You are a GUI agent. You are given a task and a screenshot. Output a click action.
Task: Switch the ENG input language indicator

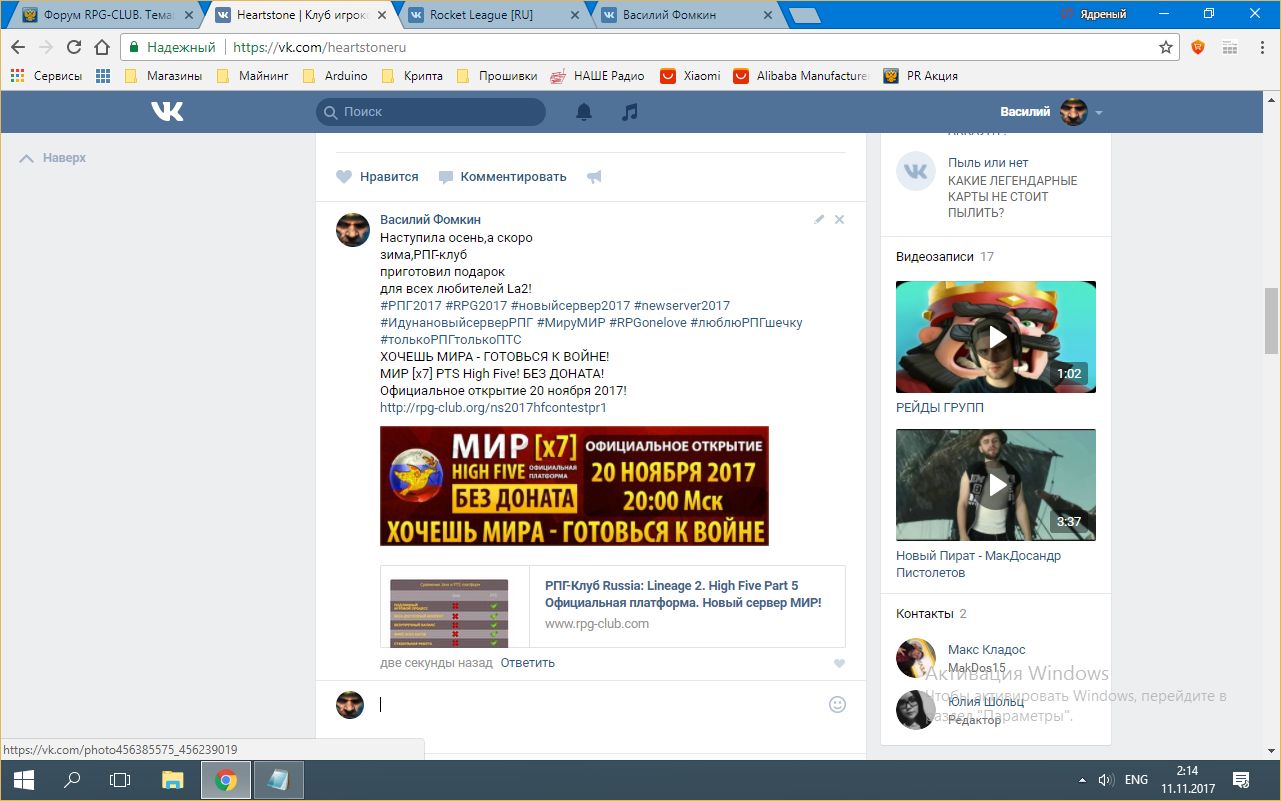[1136, 780]
